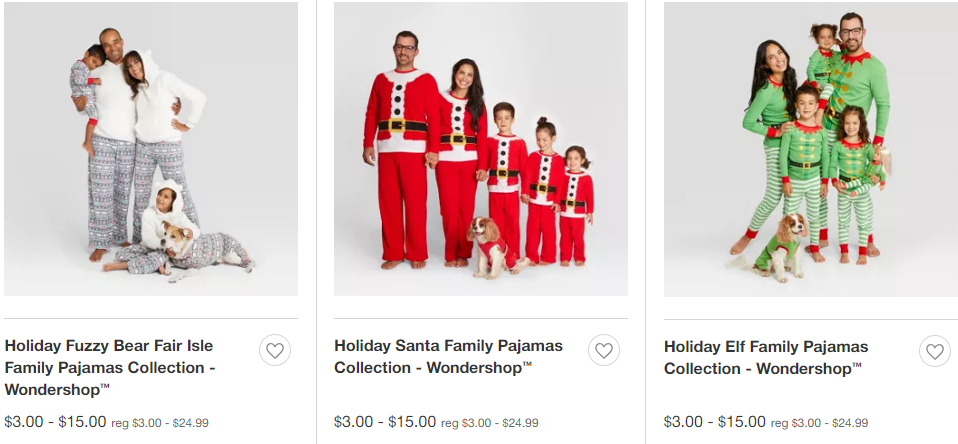Screen dimensions: 958x444
Task: Click the $3.00 - $15.00 price under Santa pajamas
Action: pos(385,421)
